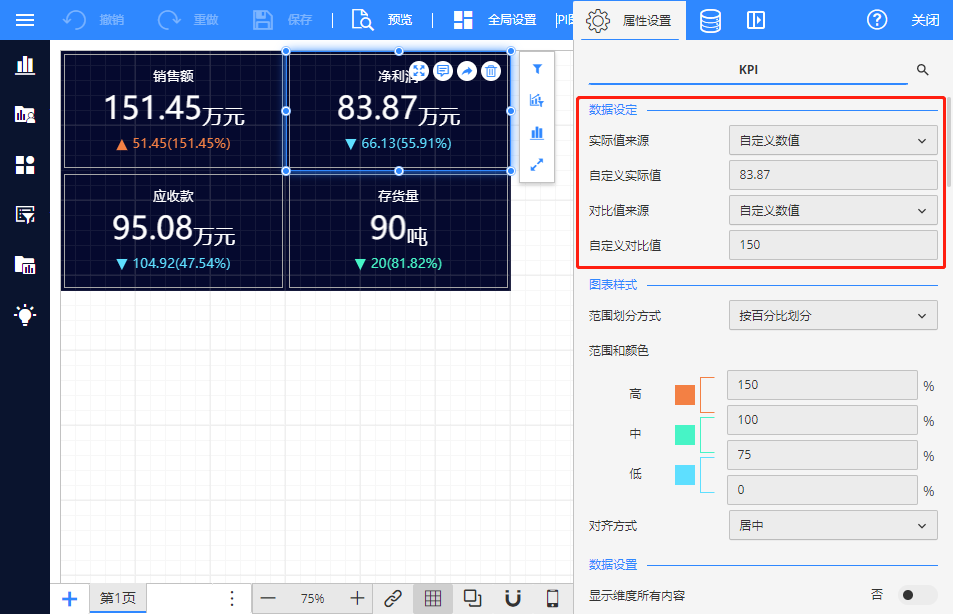The width and height of the screenshot is (953, 614).
Task: Enable magnet snapping in the bottom bar
Action: [513, 598]
